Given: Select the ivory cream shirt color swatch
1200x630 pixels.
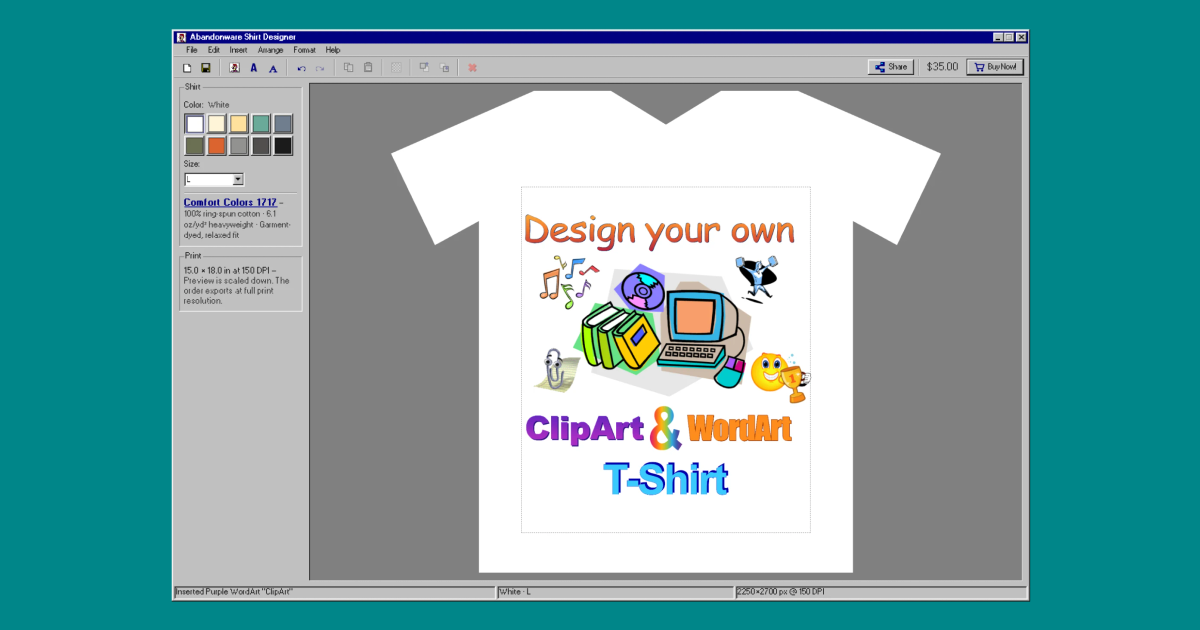Looking at the screenshot, I should (216, 124).
